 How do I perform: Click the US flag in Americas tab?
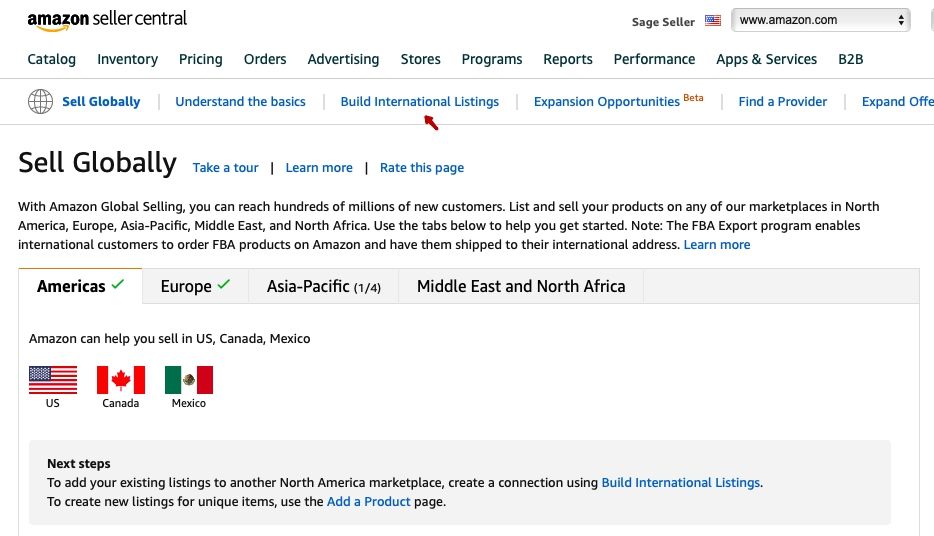coord(53,380)
